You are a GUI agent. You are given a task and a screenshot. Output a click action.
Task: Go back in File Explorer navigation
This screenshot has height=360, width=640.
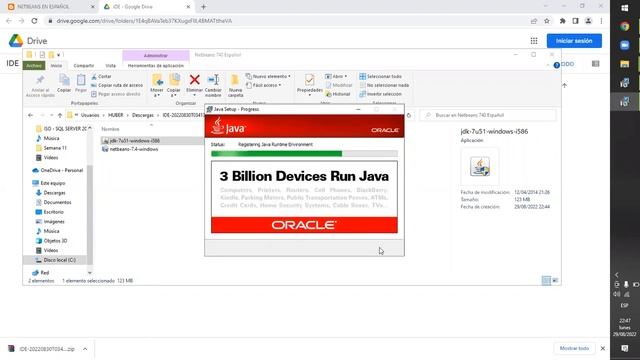coord(30,116)
